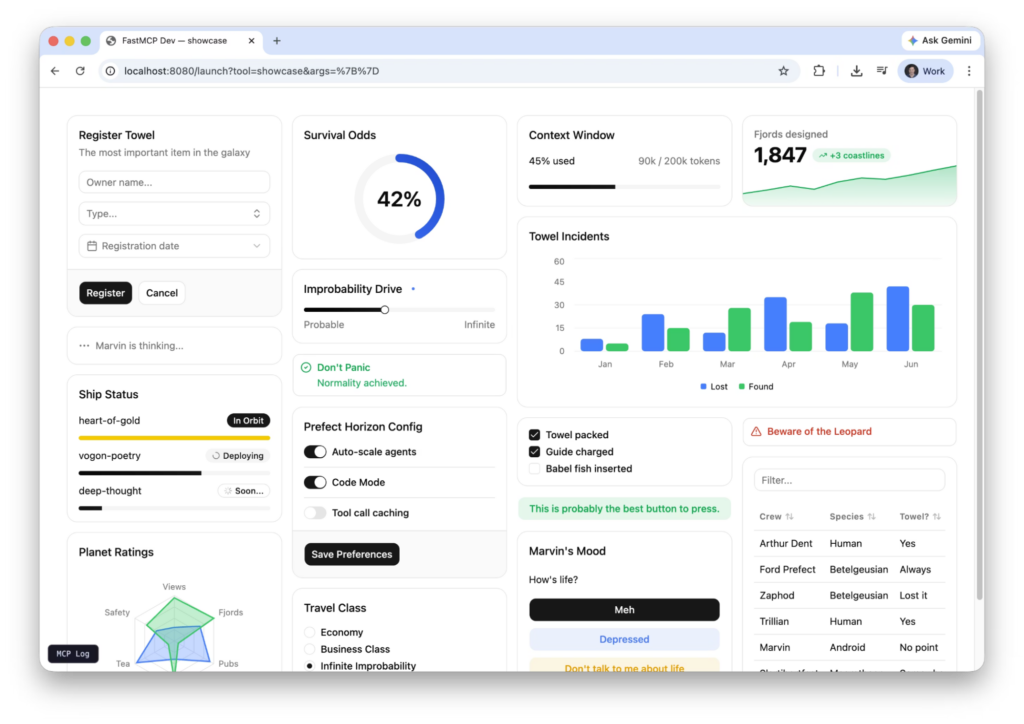Open the Registration date picker

point(174,246)
